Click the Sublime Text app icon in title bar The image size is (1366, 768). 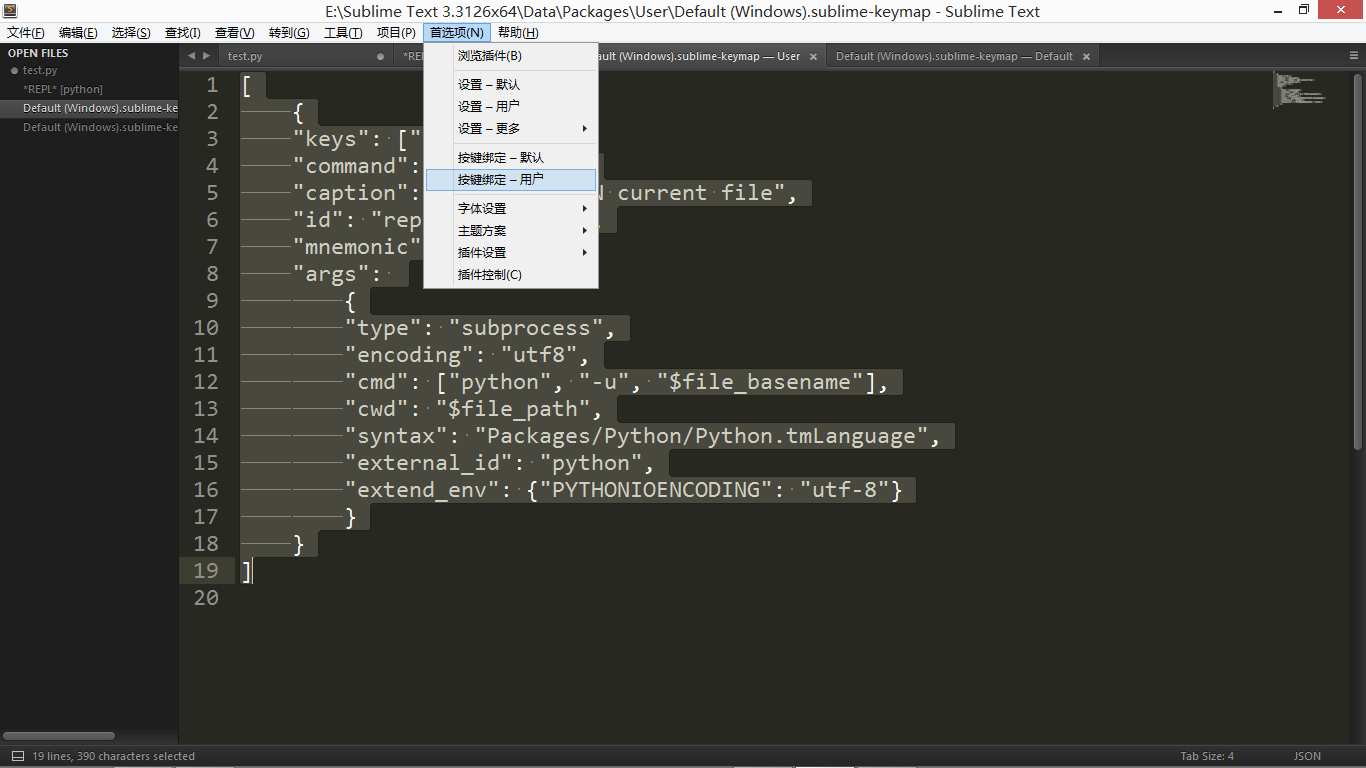point(10,11)
